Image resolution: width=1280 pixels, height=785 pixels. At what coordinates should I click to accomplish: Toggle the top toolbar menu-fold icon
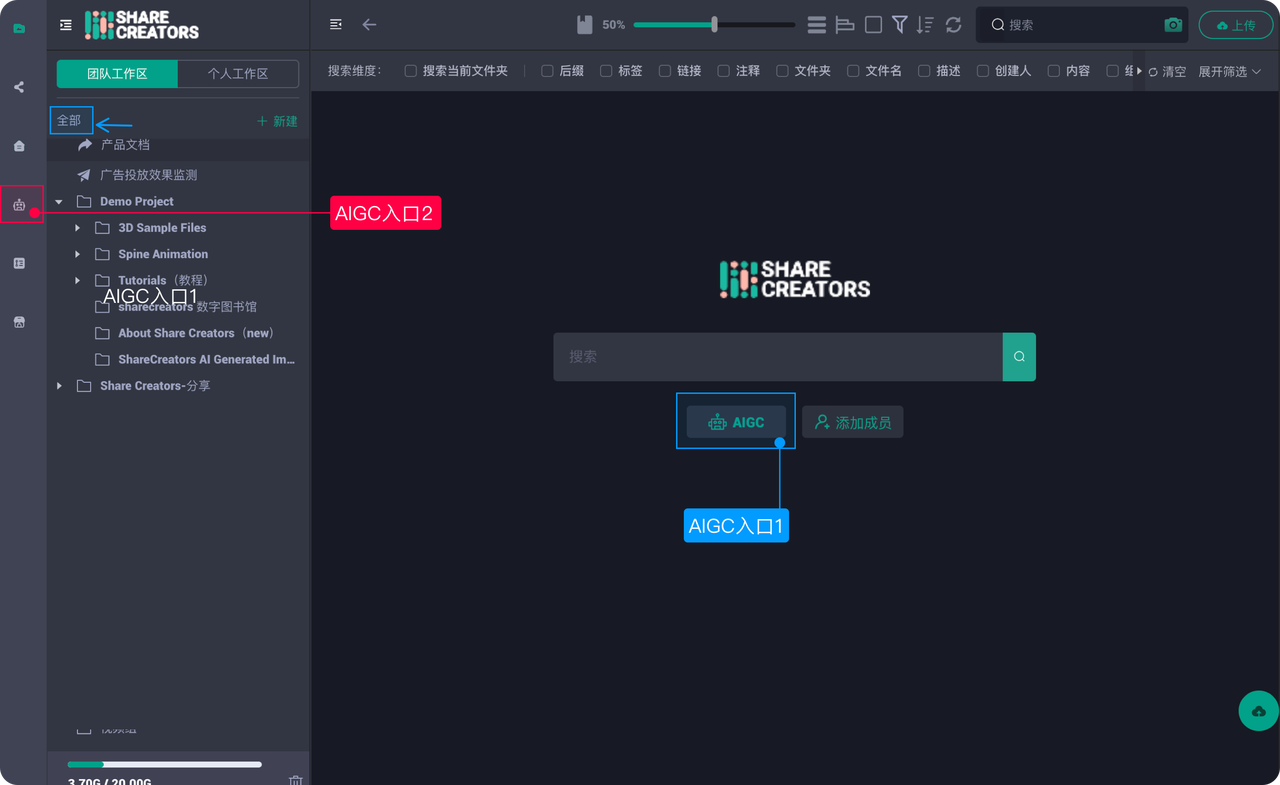pyautogui.click(x=336, y=24)
